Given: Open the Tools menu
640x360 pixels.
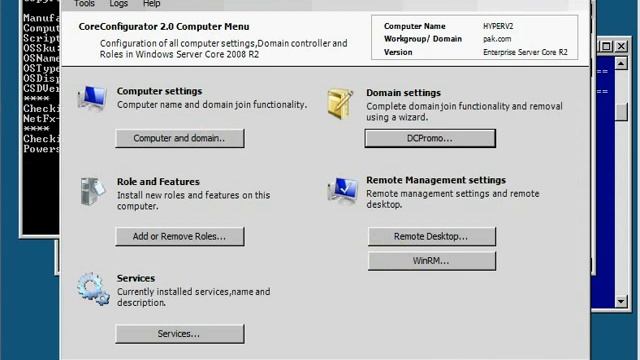Looking at the screenshot, I should (84, 4).
